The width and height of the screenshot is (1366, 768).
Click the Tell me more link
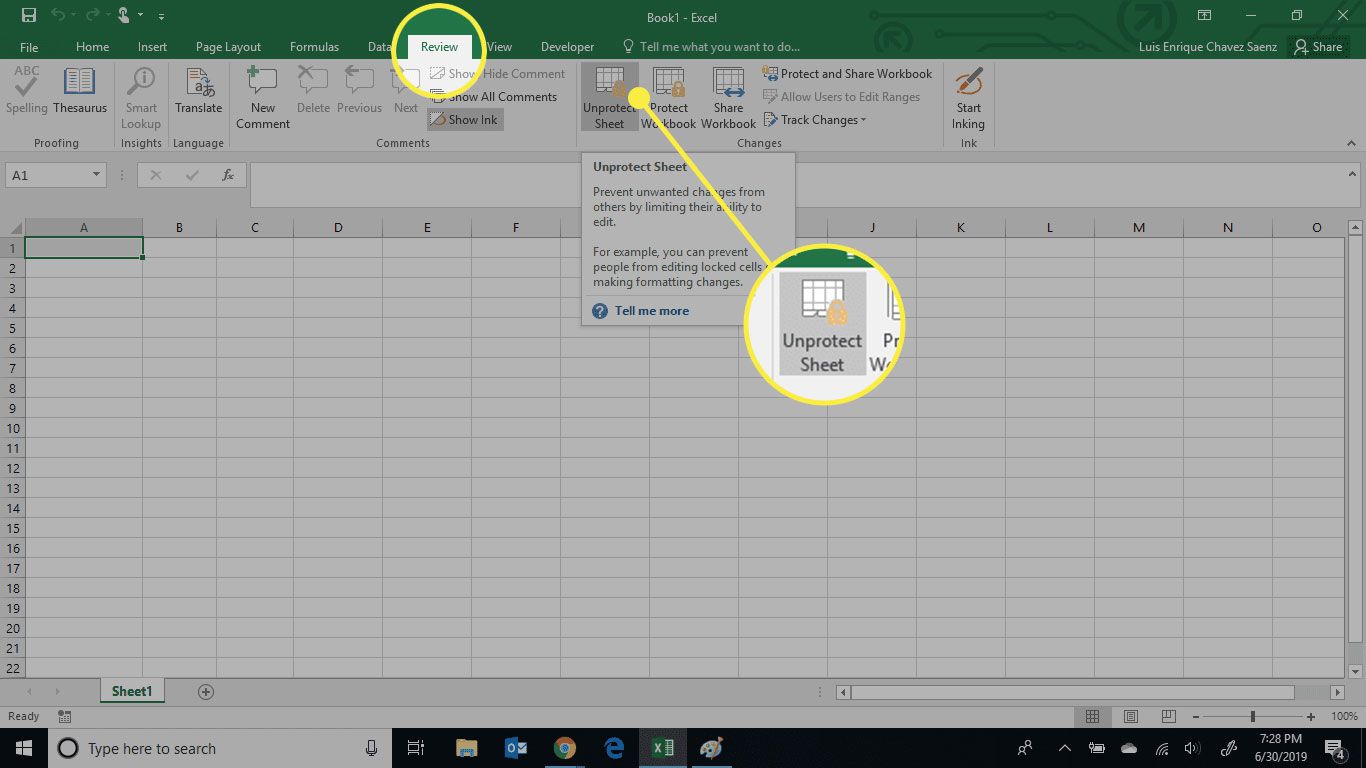(651, 310)
